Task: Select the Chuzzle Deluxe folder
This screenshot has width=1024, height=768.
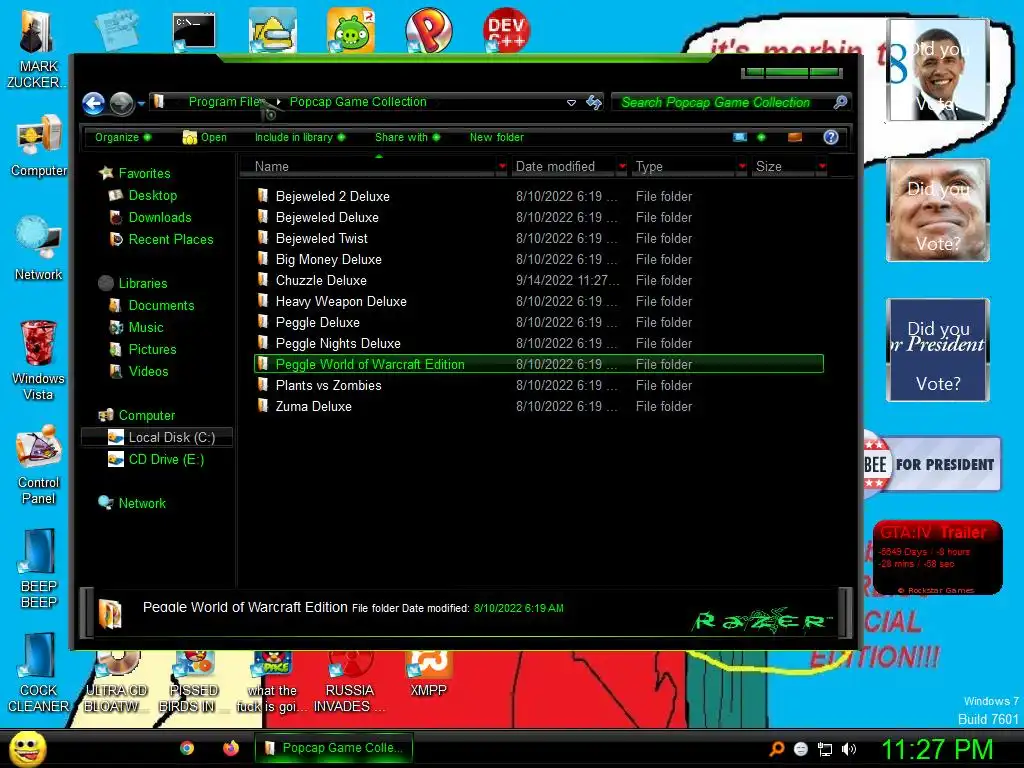Action: (x=539, y=280)
